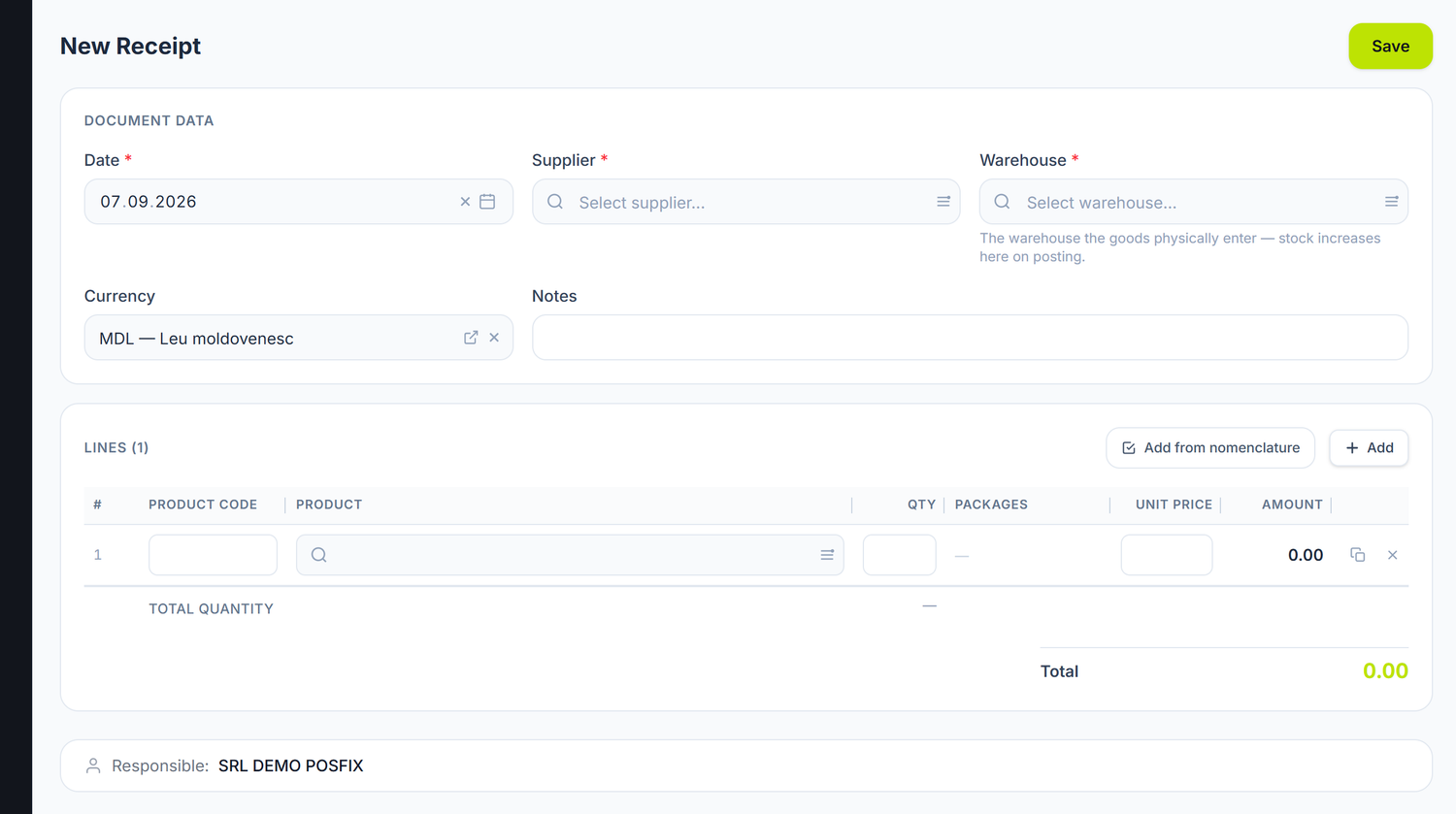Click the PACKAGES column header
Image resolution: width=1456 pixels, height=814 pixels.
pyautogui.click(x=991, y=505)
